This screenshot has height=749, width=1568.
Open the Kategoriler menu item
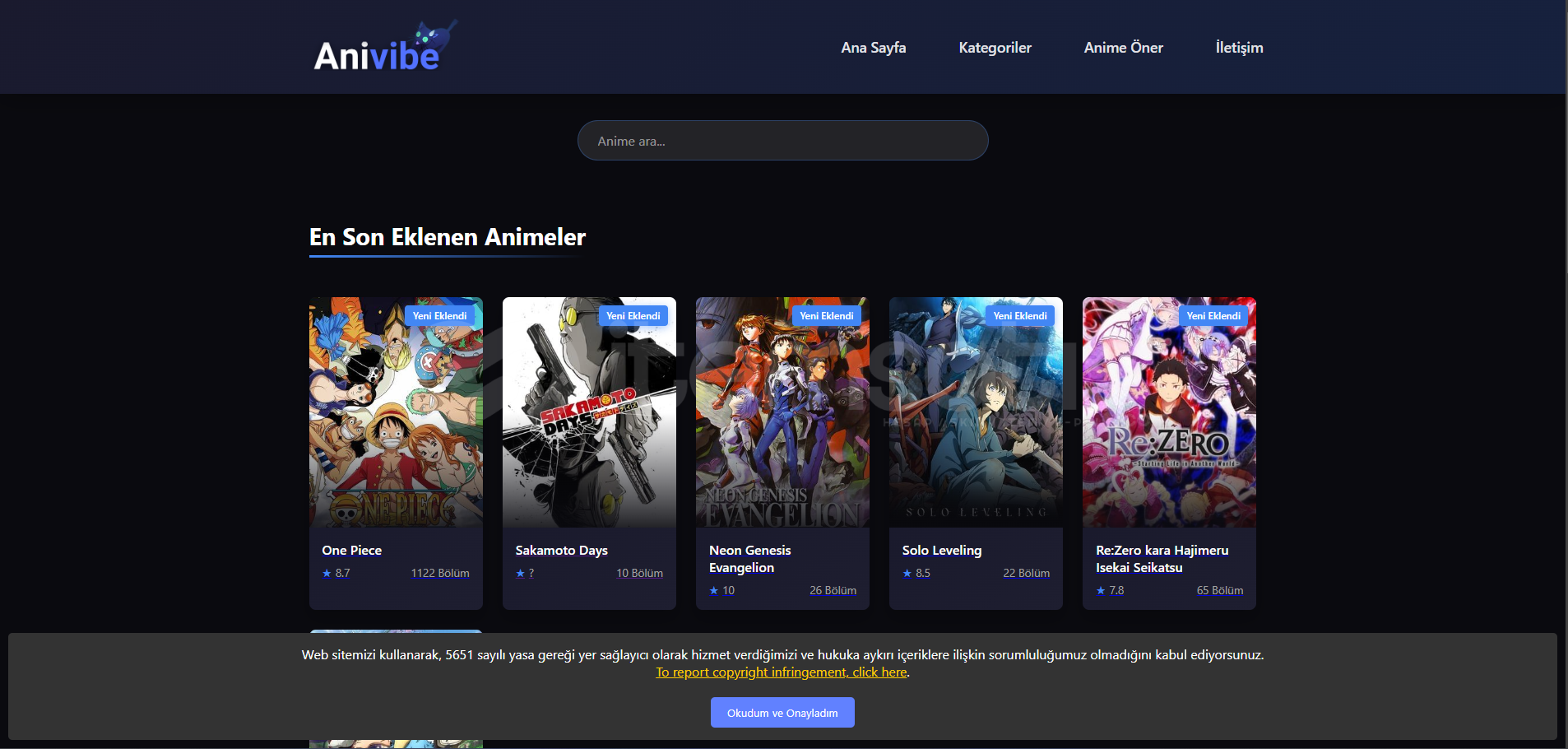tap(995, 48)
